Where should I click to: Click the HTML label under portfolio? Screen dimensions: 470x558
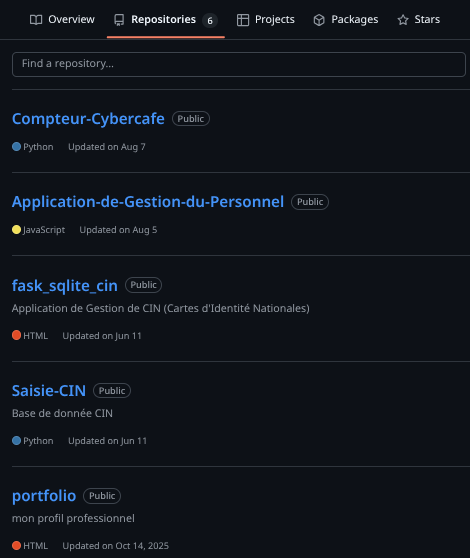[35, 546]
